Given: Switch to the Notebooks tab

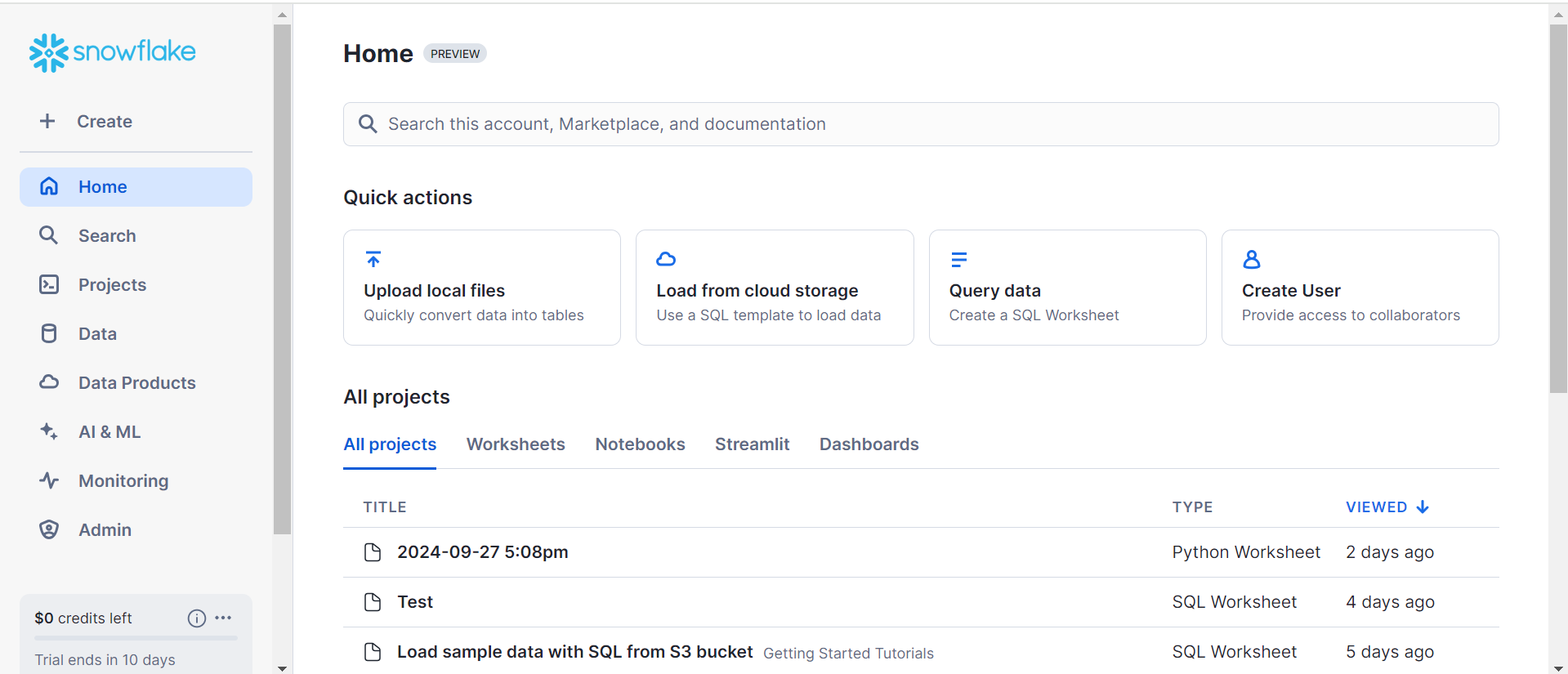Looking at the screenshot, I should tap(640, 444).
